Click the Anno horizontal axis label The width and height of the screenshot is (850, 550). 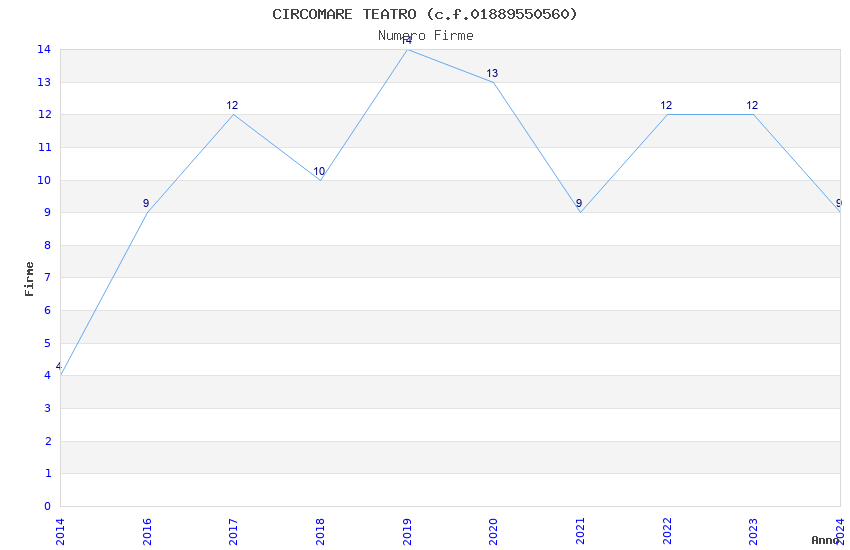(825, 540)
